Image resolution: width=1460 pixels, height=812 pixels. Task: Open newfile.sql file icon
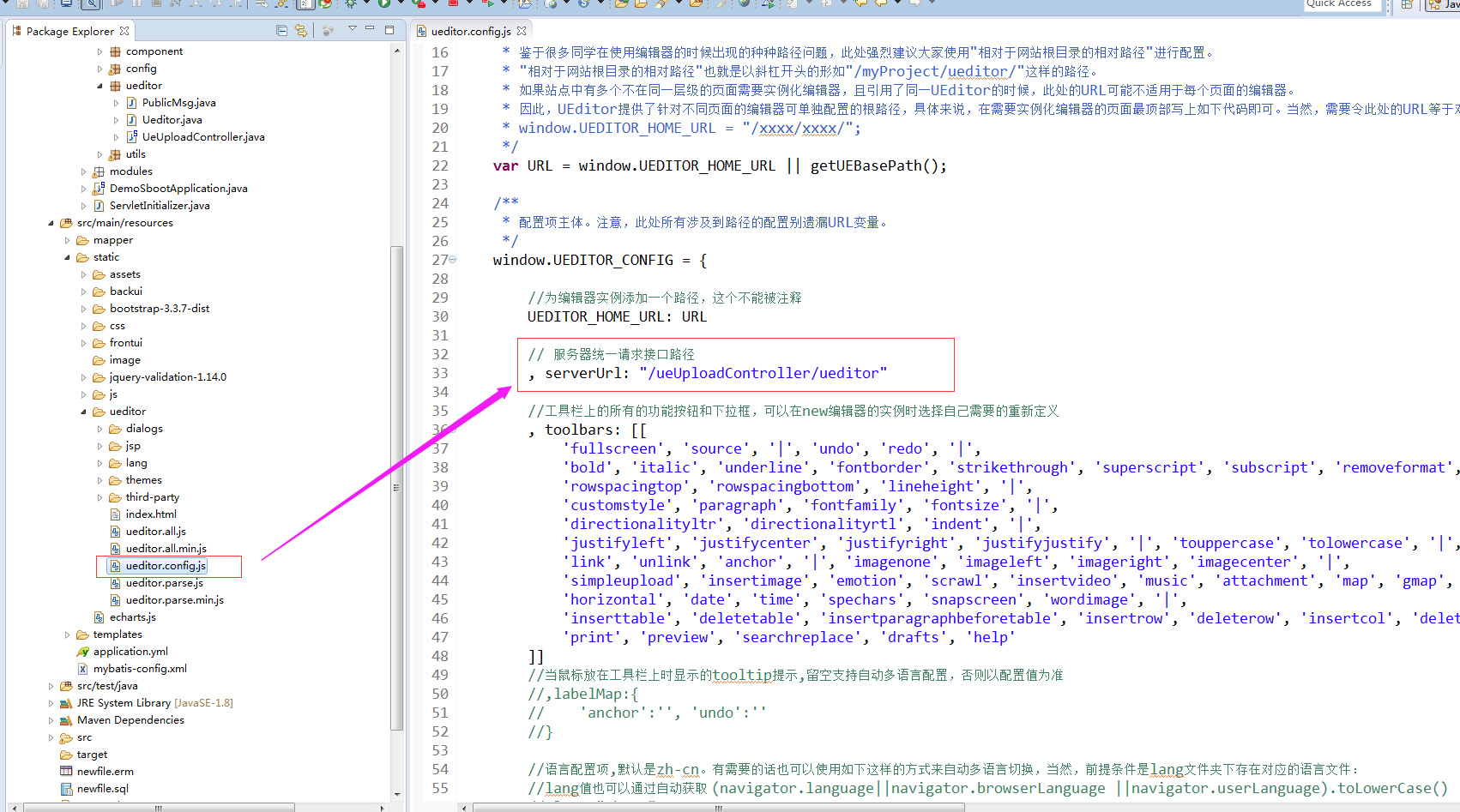pyautogui.click(x=66, y=789)
